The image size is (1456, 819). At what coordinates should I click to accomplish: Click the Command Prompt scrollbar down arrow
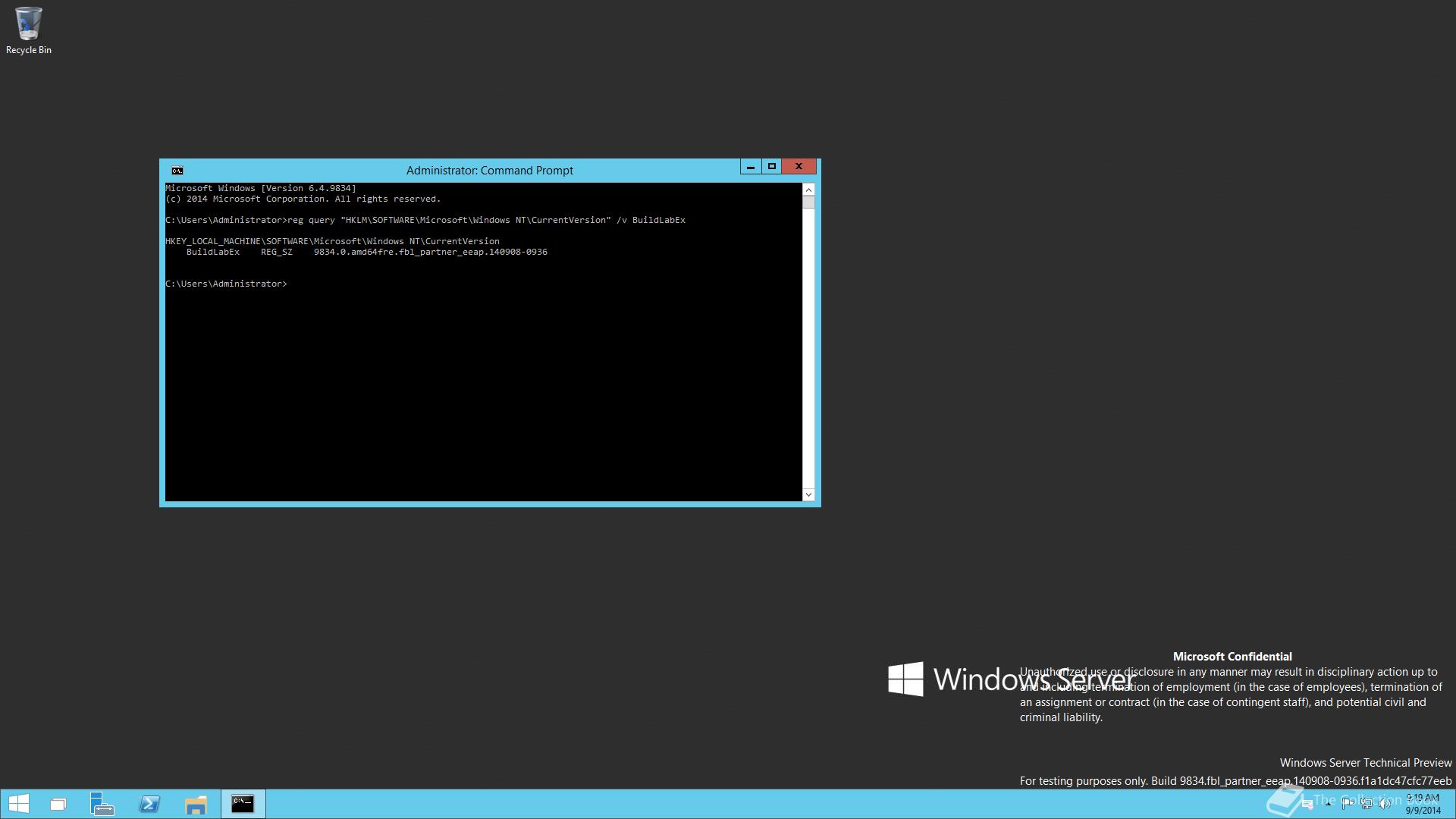point(808,494)
